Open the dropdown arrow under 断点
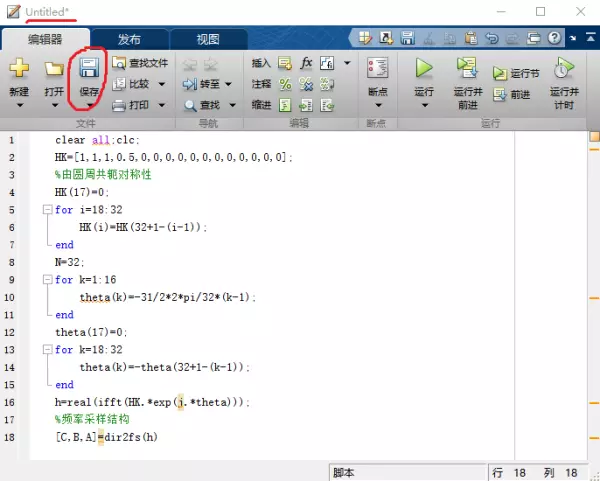 tap(378, 105)
